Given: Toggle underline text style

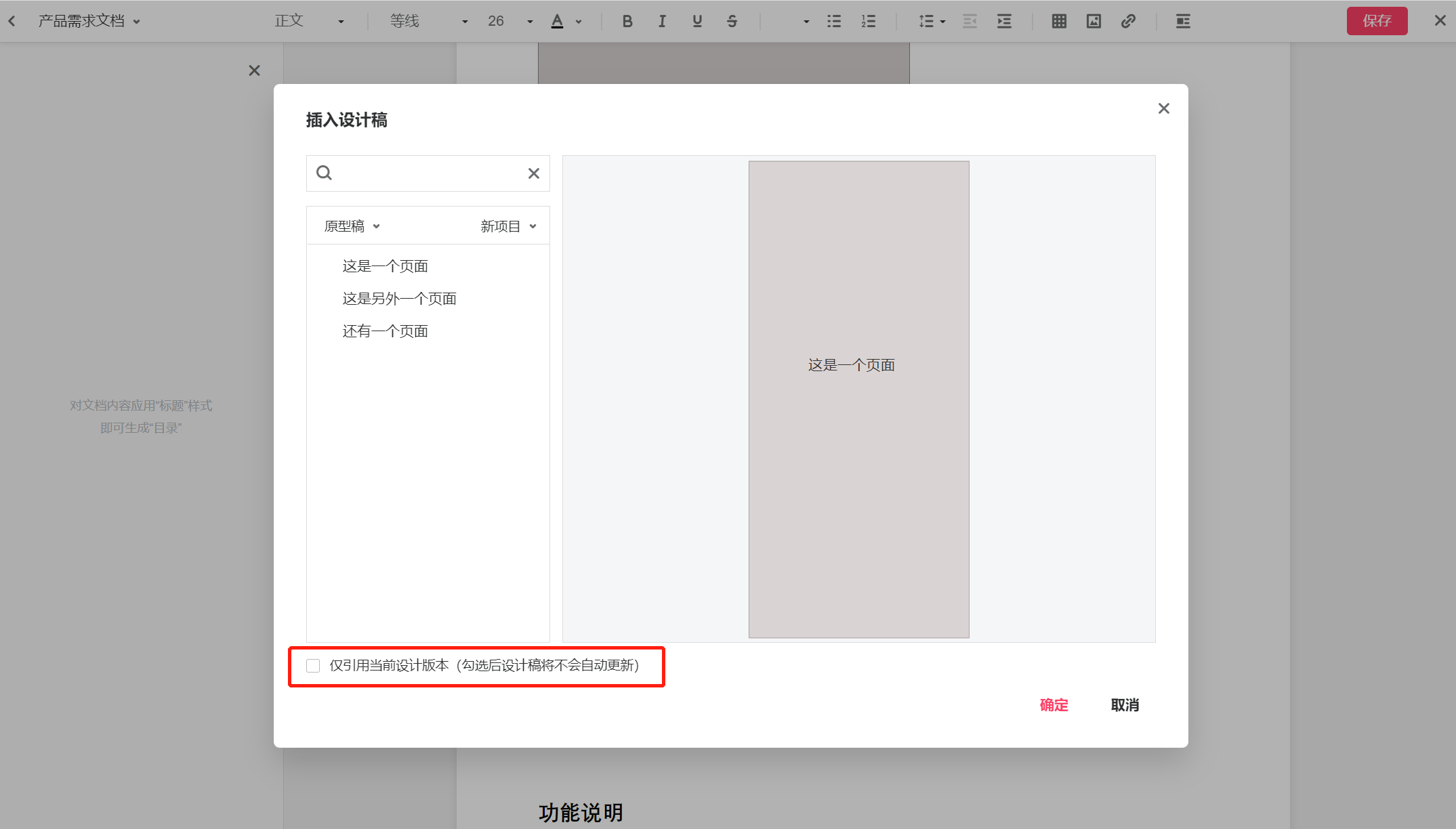Looking at the screenshot, I should click(x=697, y=21).
